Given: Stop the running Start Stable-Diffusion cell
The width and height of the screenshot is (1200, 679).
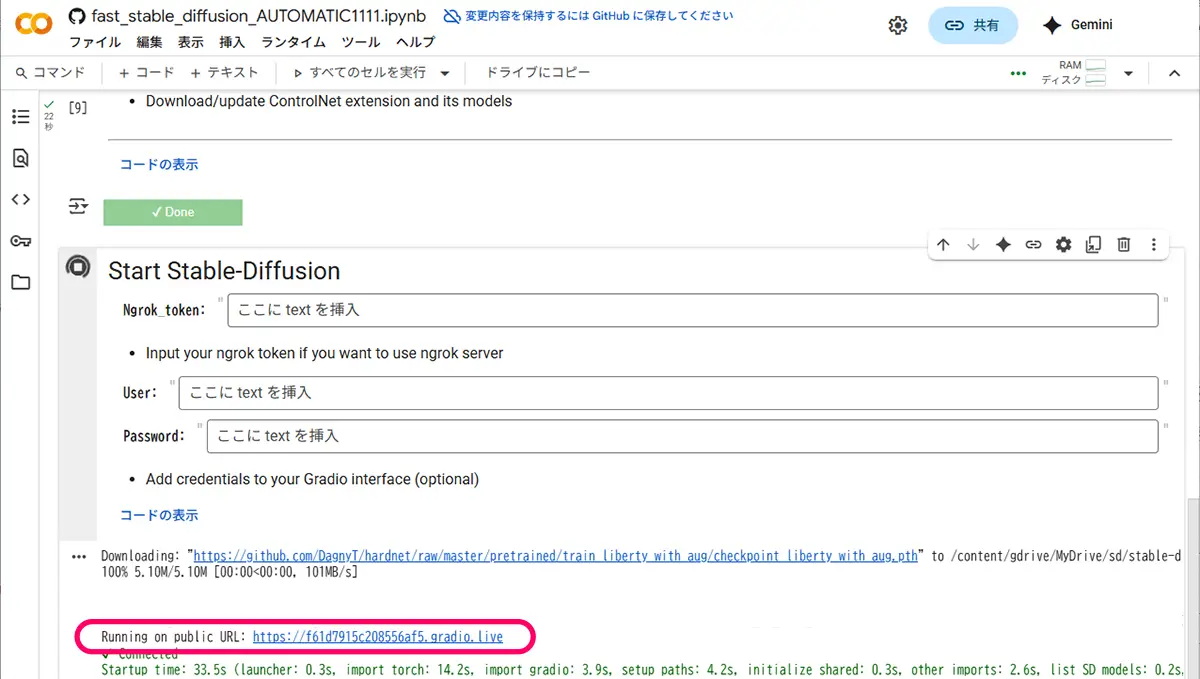Looking at the screenshot, I should coord(77,267).
